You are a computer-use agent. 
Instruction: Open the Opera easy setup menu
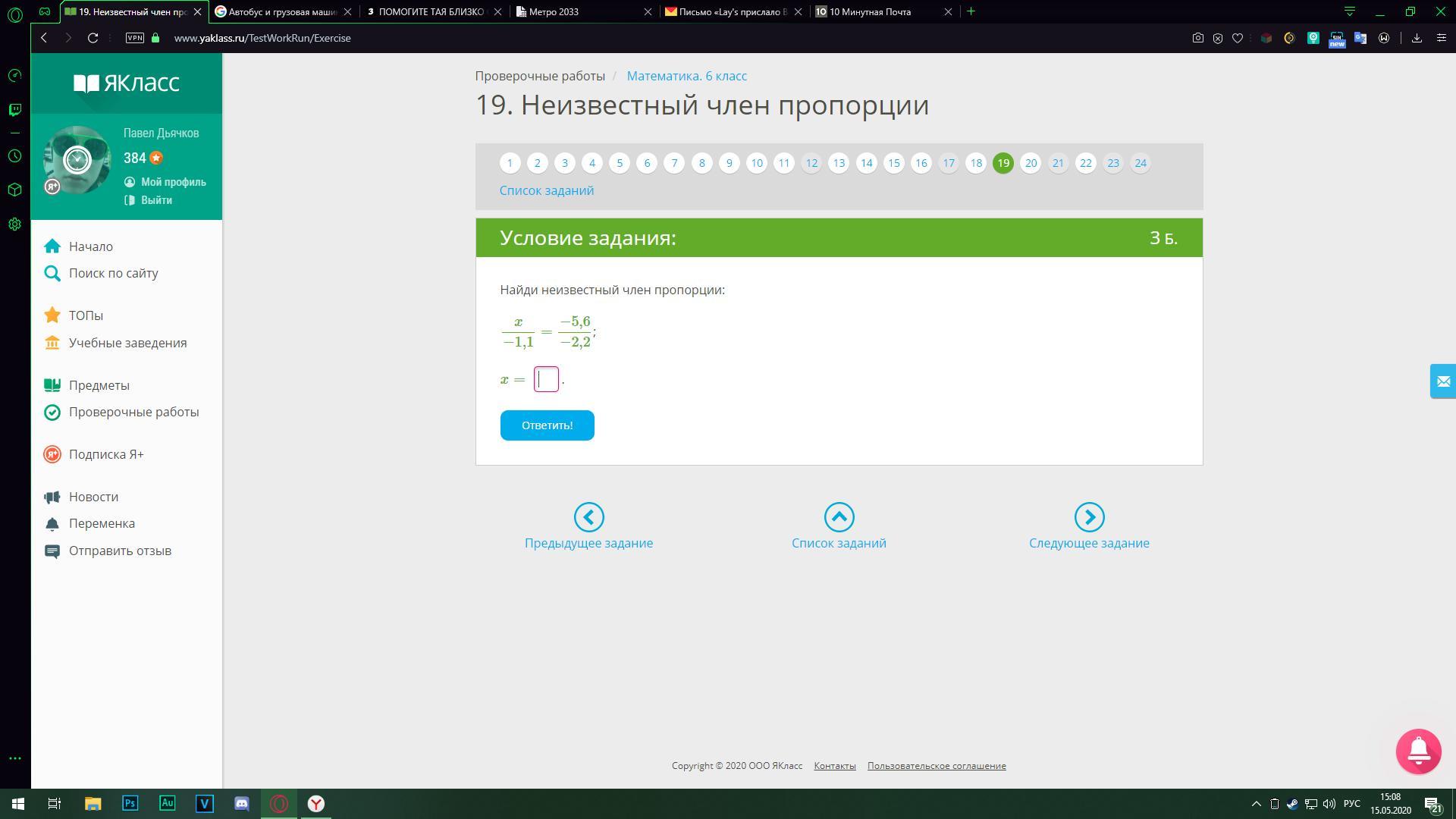(1442, 38)
